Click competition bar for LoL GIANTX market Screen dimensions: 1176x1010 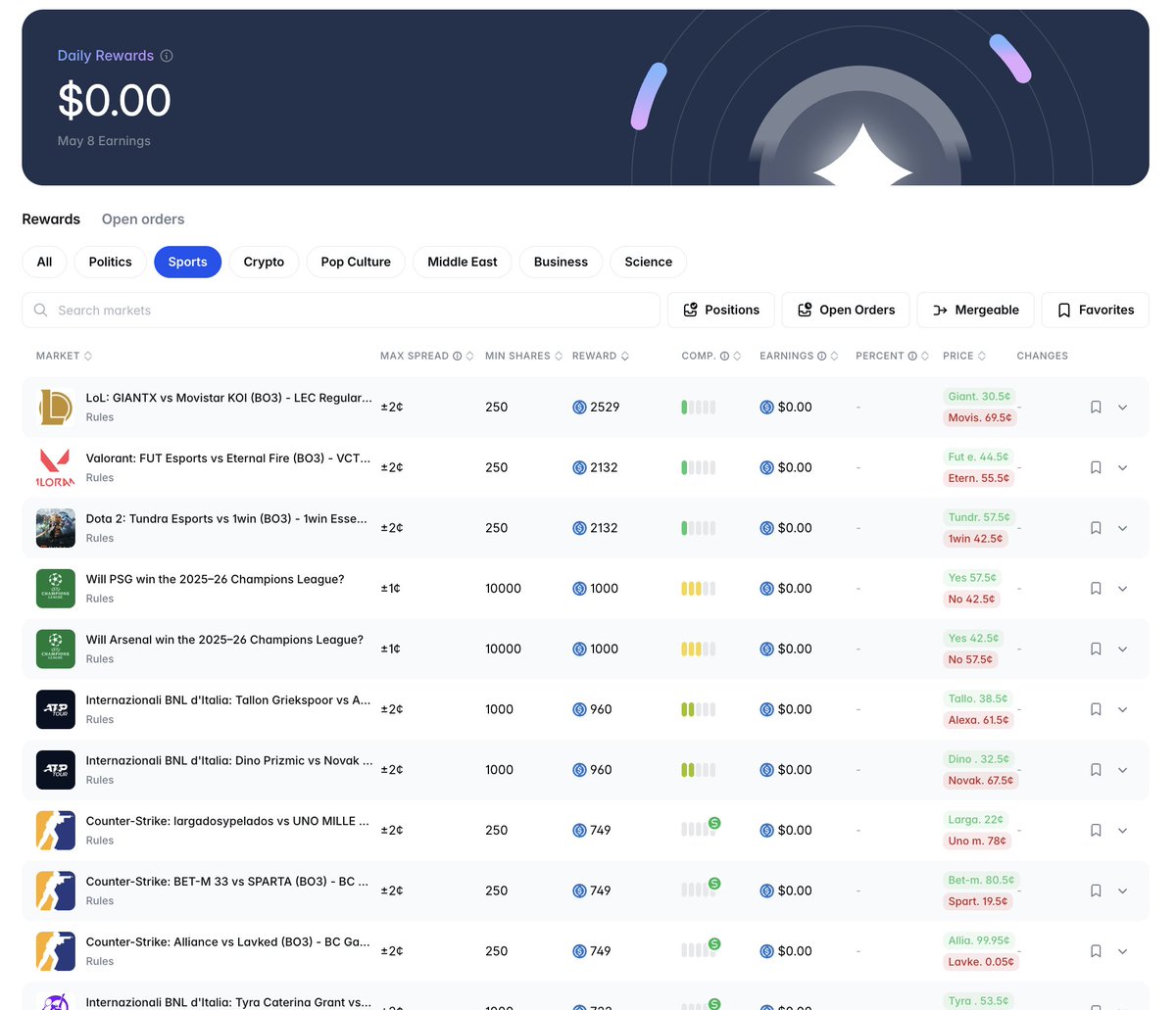point(699,408)
